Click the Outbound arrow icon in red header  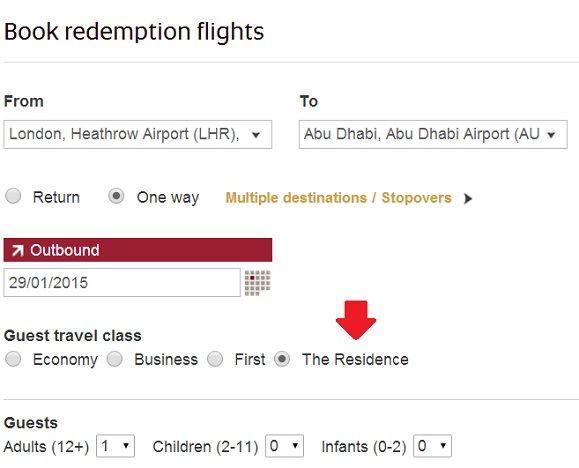17,250
